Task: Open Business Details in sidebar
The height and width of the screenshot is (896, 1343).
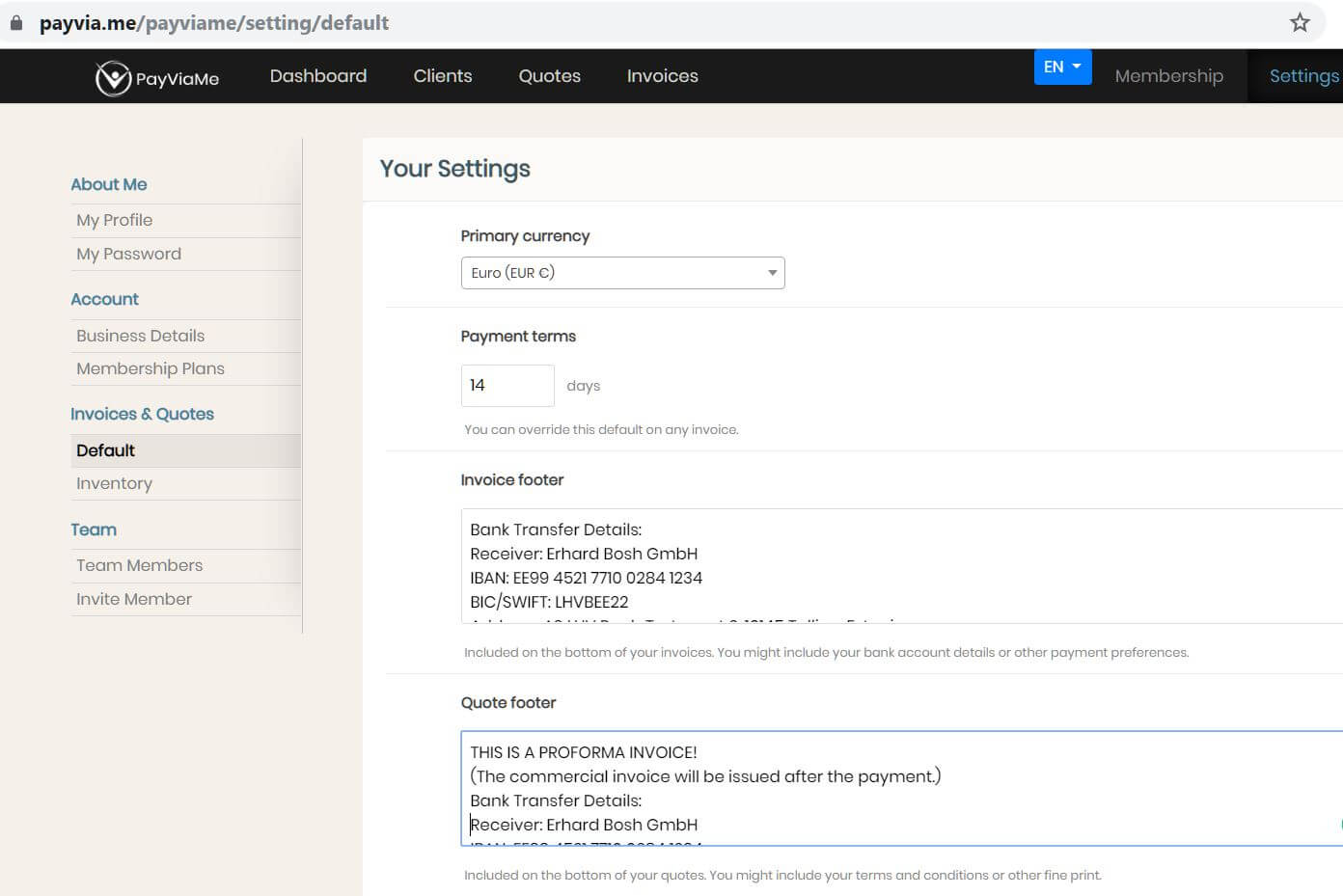Action: coord(185,336)
